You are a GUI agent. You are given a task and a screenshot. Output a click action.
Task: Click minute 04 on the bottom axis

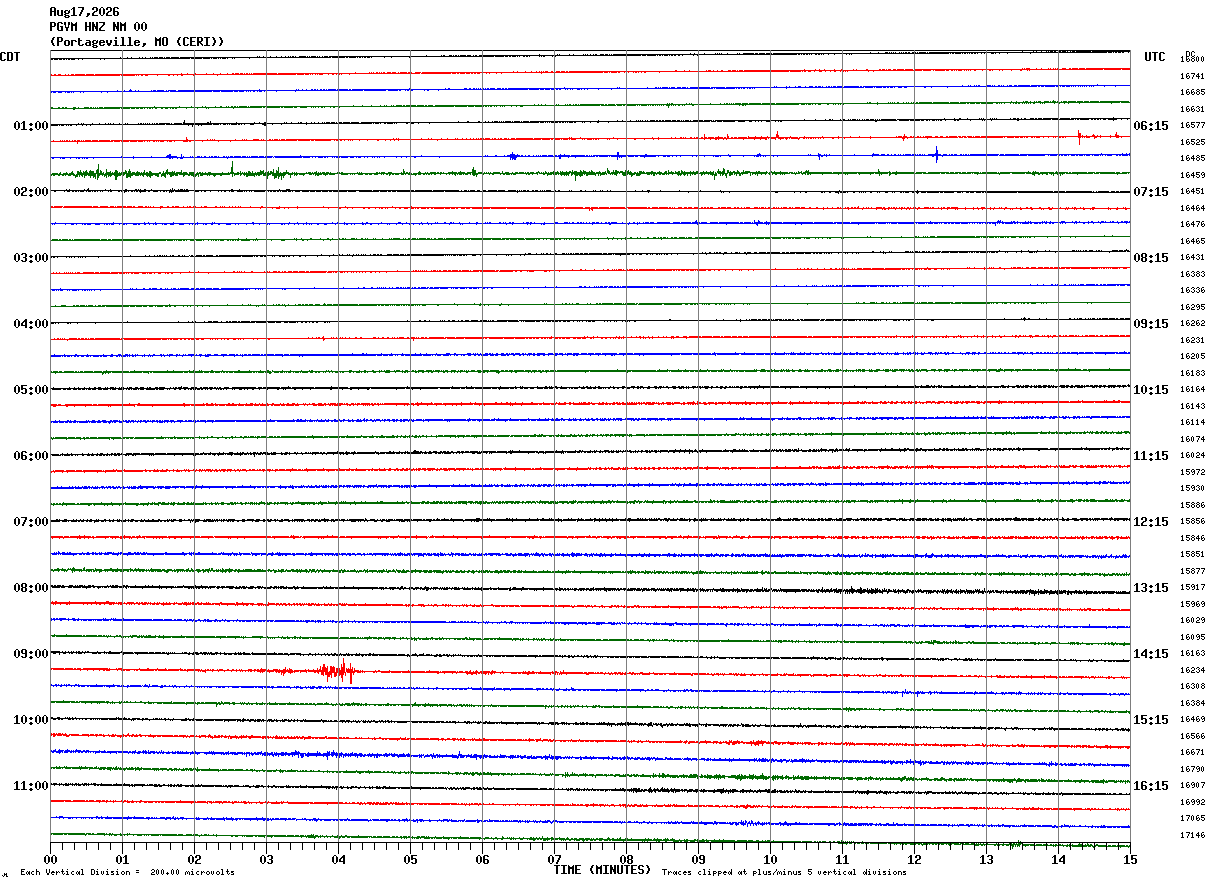pyautogui.click(x=338, y=860)
